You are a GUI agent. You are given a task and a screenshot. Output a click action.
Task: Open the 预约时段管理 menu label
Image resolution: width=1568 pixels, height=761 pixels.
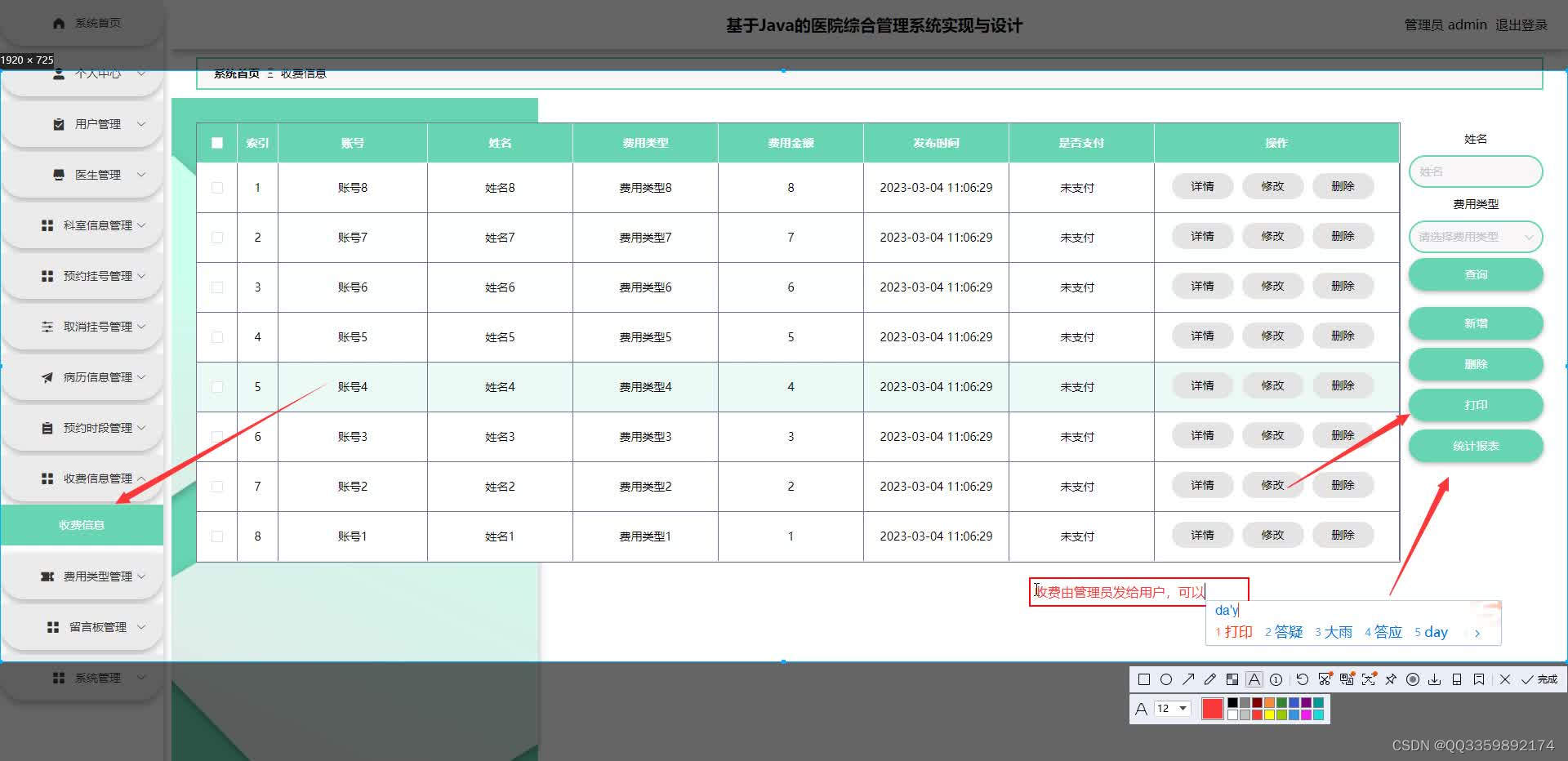coord(98,428)
